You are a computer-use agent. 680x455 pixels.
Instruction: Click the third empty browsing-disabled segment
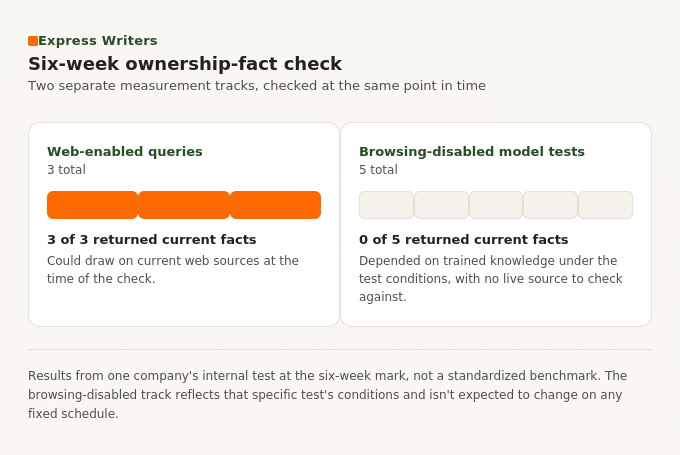pos(496,205)
